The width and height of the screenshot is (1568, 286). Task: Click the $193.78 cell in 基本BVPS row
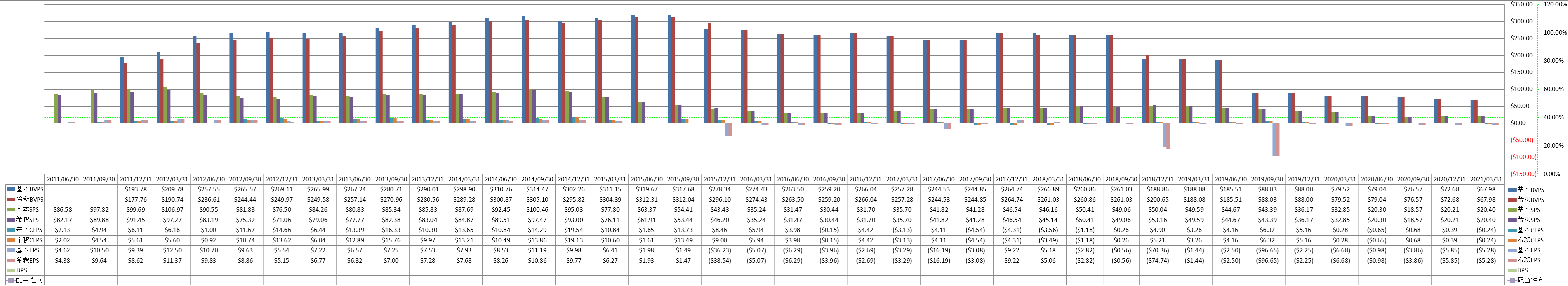[136, 189]
